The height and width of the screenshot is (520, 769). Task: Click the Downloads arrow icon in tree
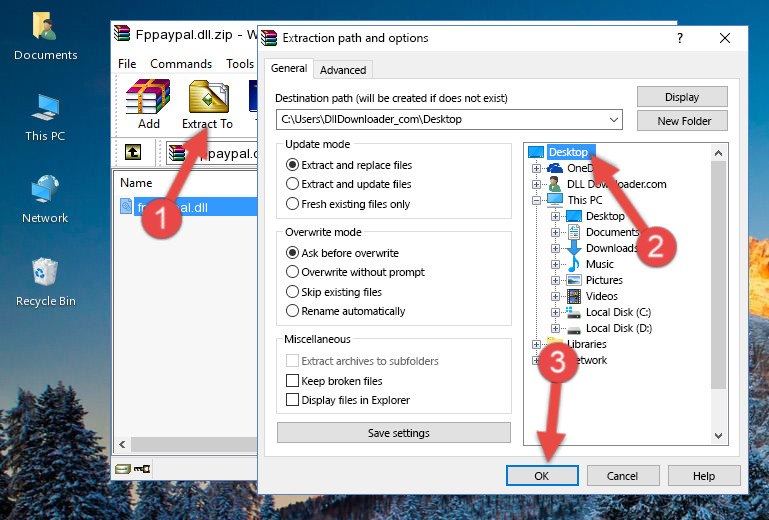point(573,248)
